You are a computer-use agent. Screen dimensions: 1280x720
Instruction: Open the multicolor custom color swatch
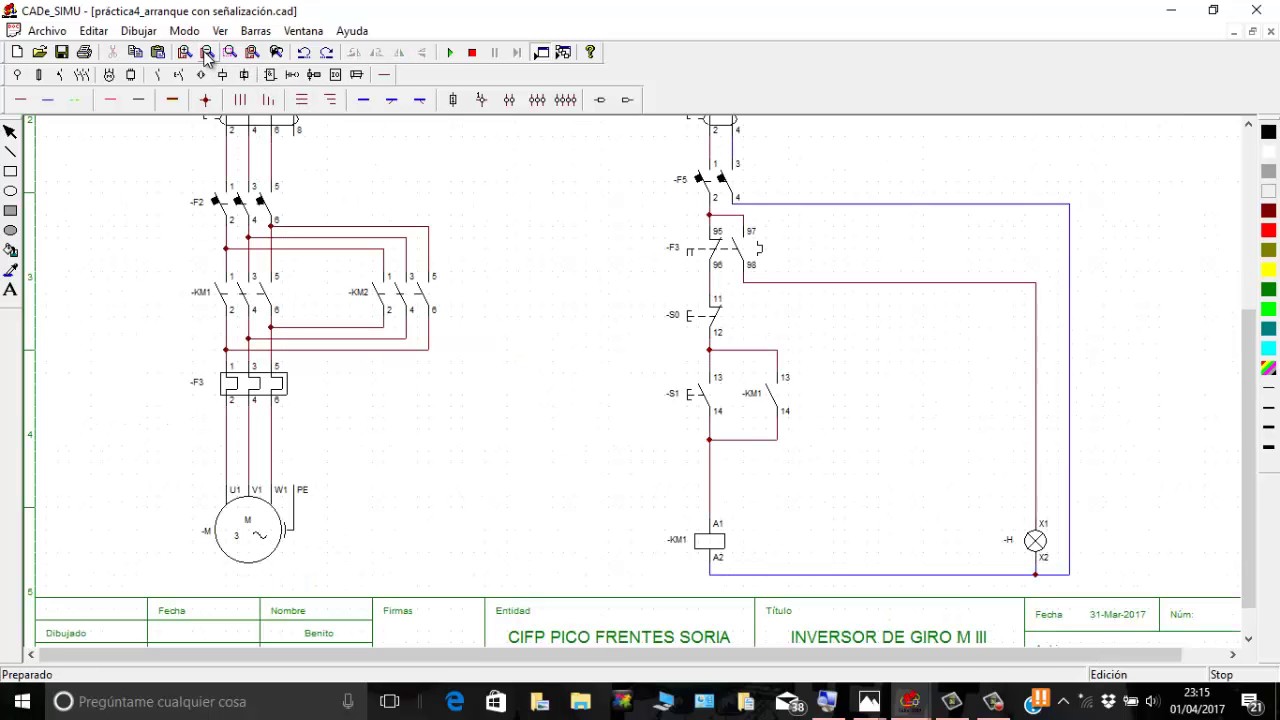coord(1268,368)
